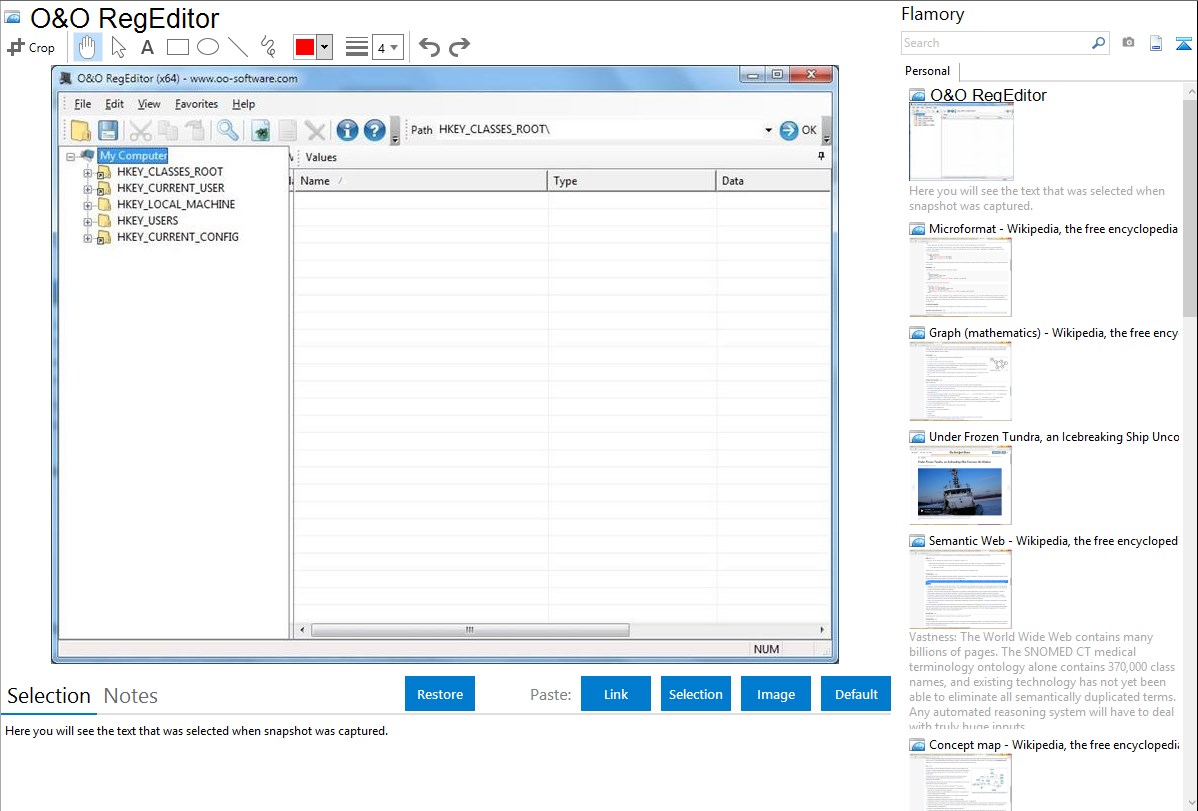Click the blue help question icon
The image size is (1198, 811).
pyautogui.click(x=374, y=131)
